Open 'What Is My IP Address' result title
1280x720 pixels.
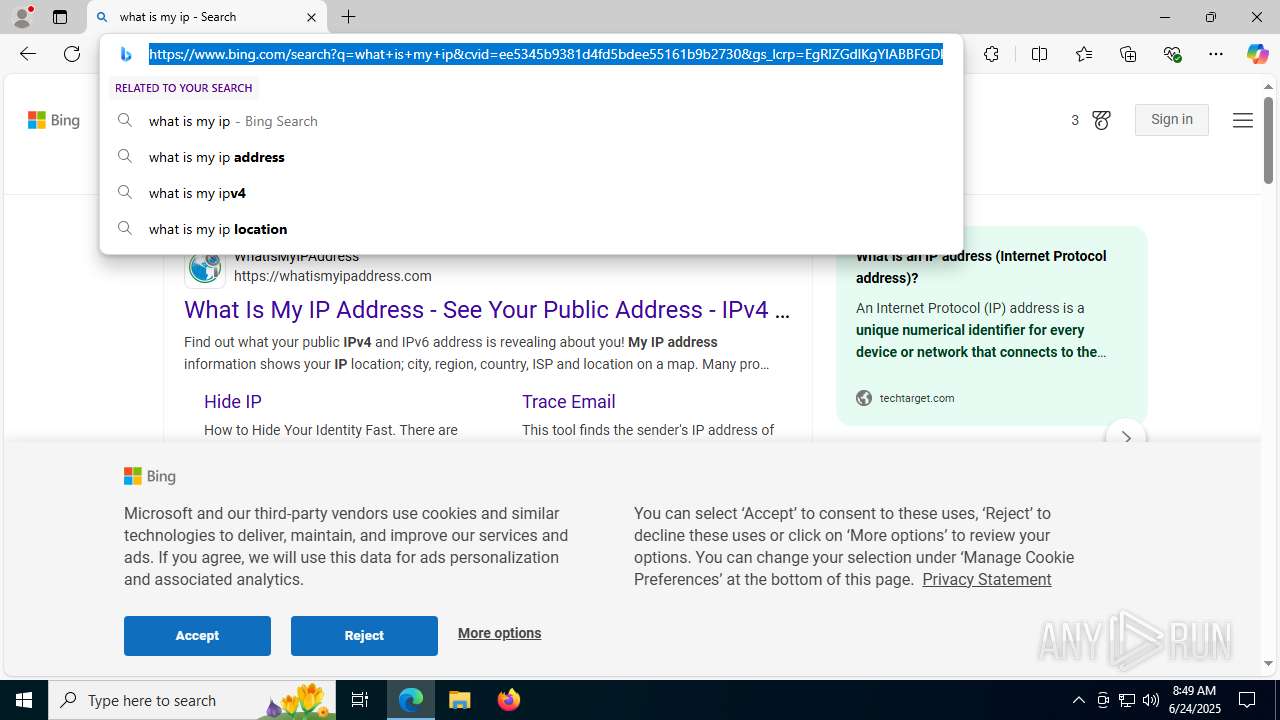(x=487, y=310)
